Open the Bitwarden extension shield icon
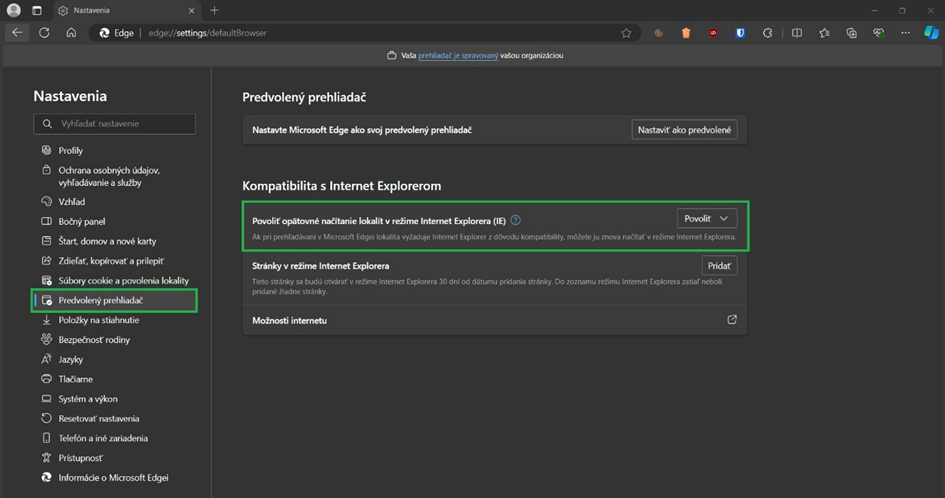Screen dimensions: 945x498 tap(741, 33)
